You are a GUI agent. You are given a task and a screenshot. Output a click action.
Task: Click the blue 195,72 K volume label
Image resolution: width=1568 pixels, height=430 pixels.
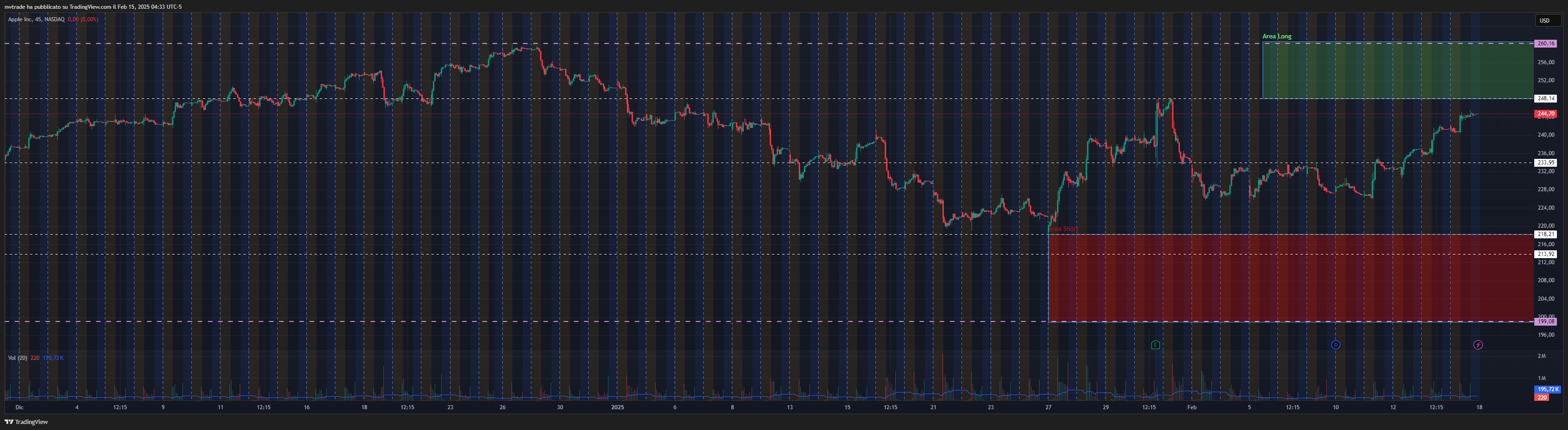[x=1548, y=389]
